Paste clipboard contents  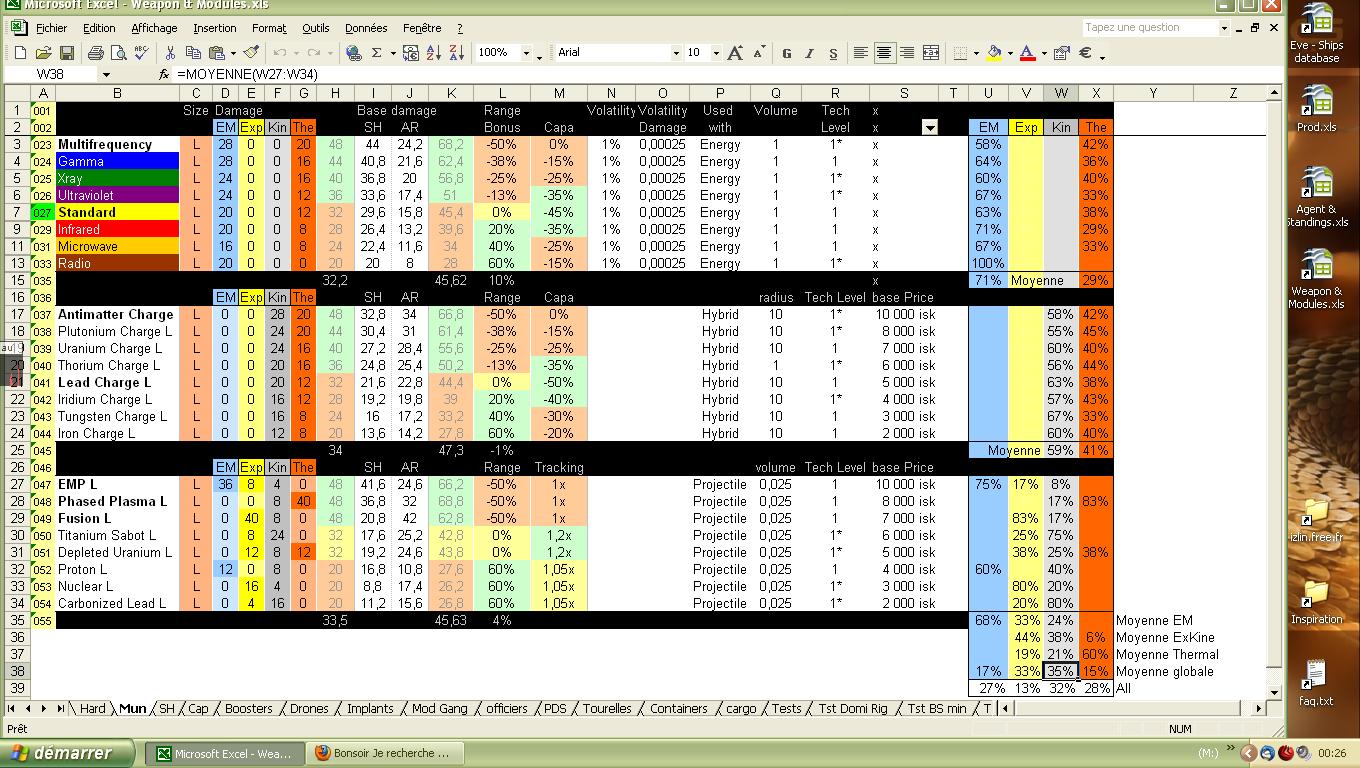point(215,53)
